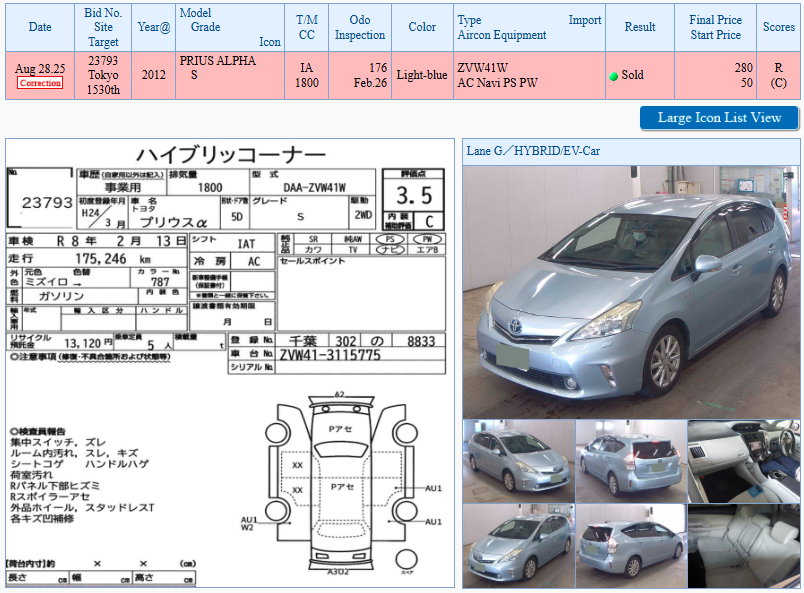
Task: Click the red Correction badge
Action: coord(40,83)
